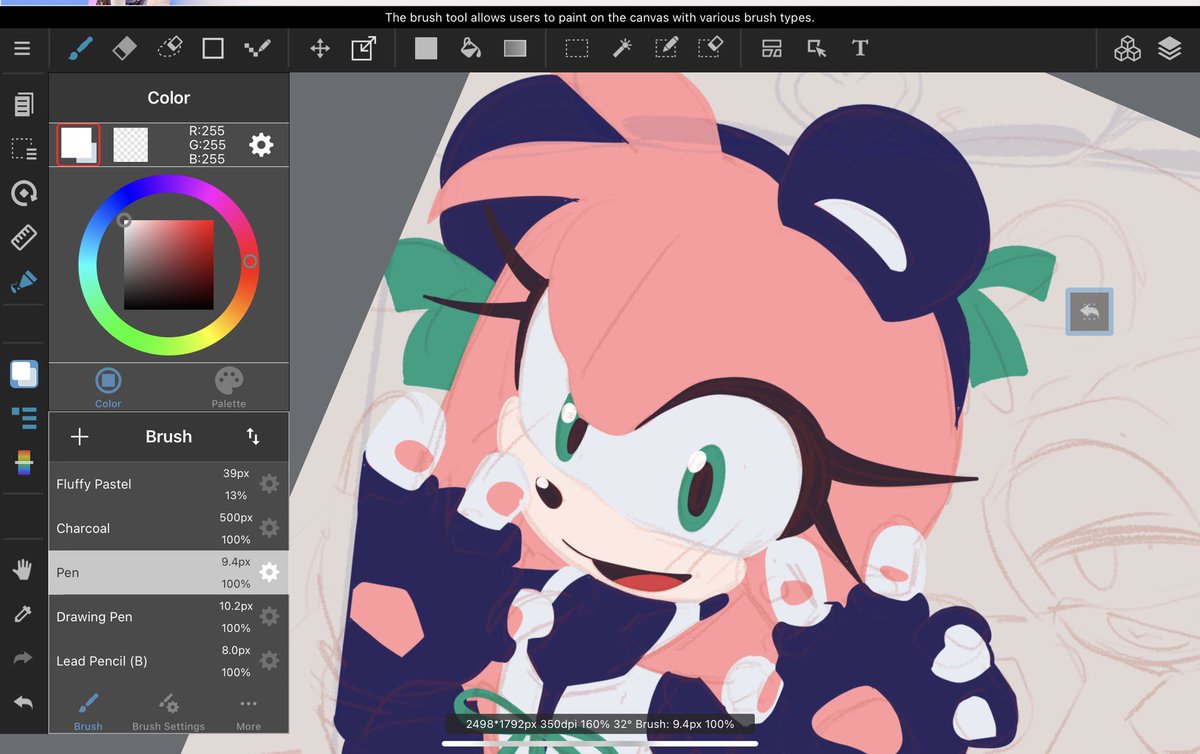Select the transparent color swatch
This screenshot has height=754, width=1200.
(x=130, y=145)
